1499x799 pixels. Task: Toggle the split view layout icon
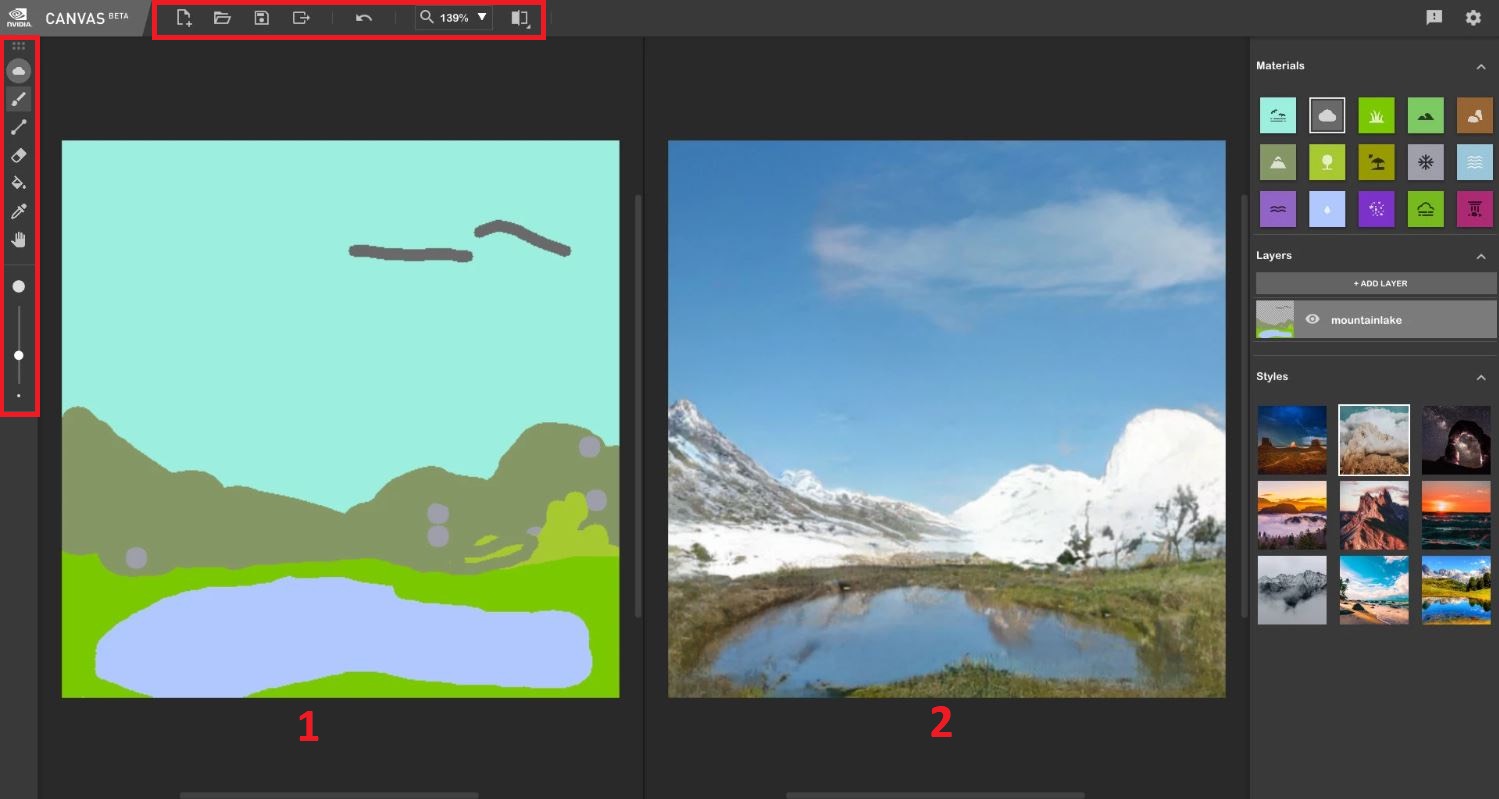(x=519, y=18)
